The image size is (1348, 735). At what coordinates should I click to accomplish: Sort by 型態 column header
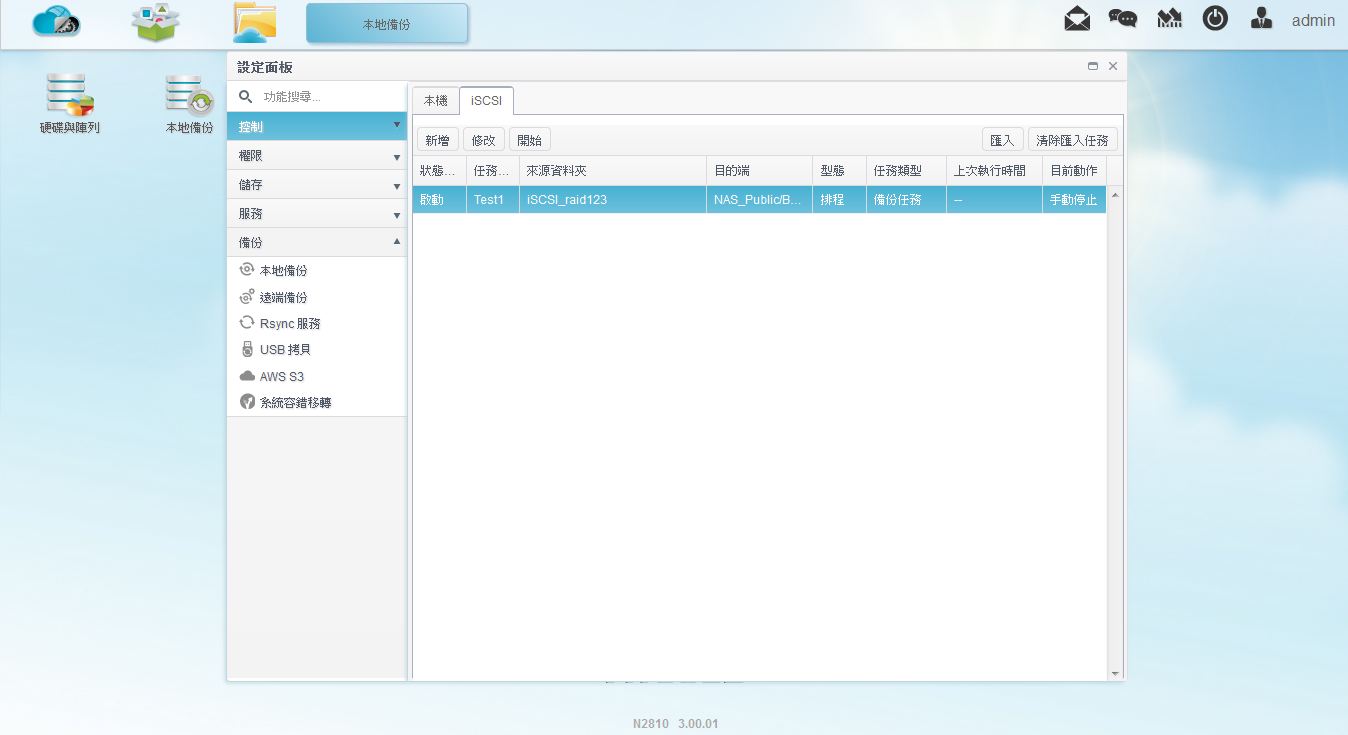click(840, 171)
